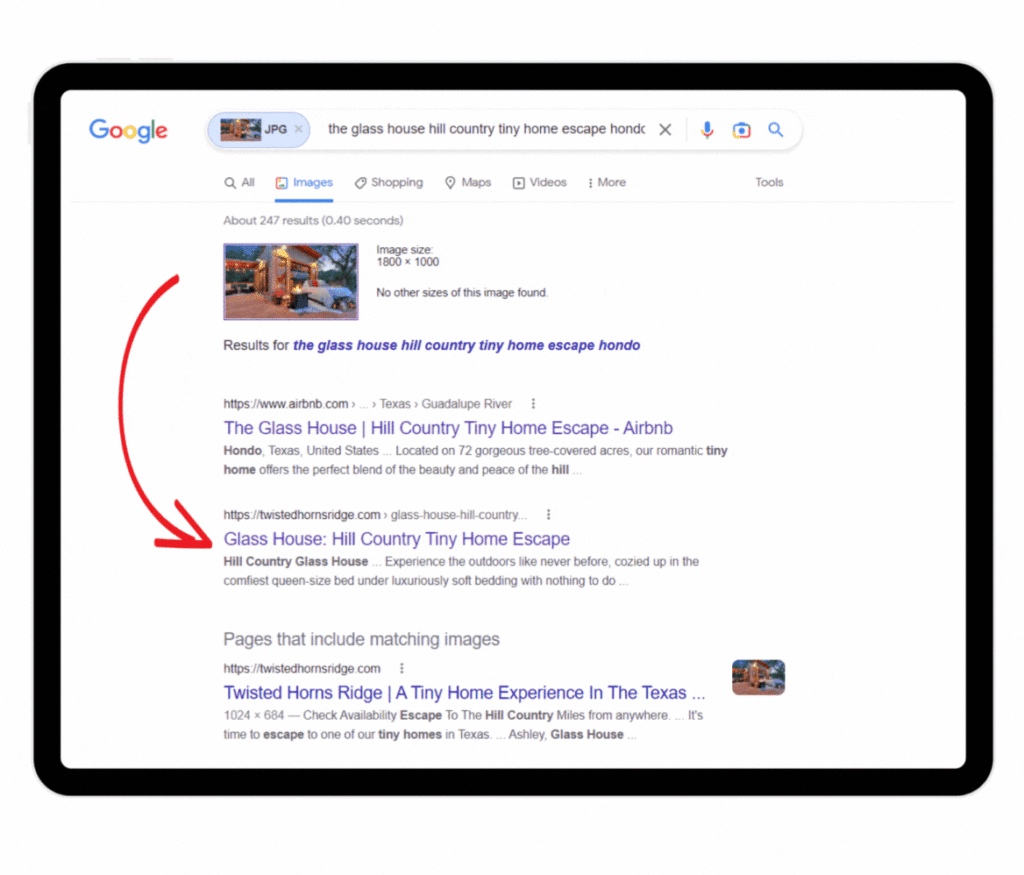Click the blue magnifier search button
Screen dimensions: 1024x875
click(x=775, y=130)
